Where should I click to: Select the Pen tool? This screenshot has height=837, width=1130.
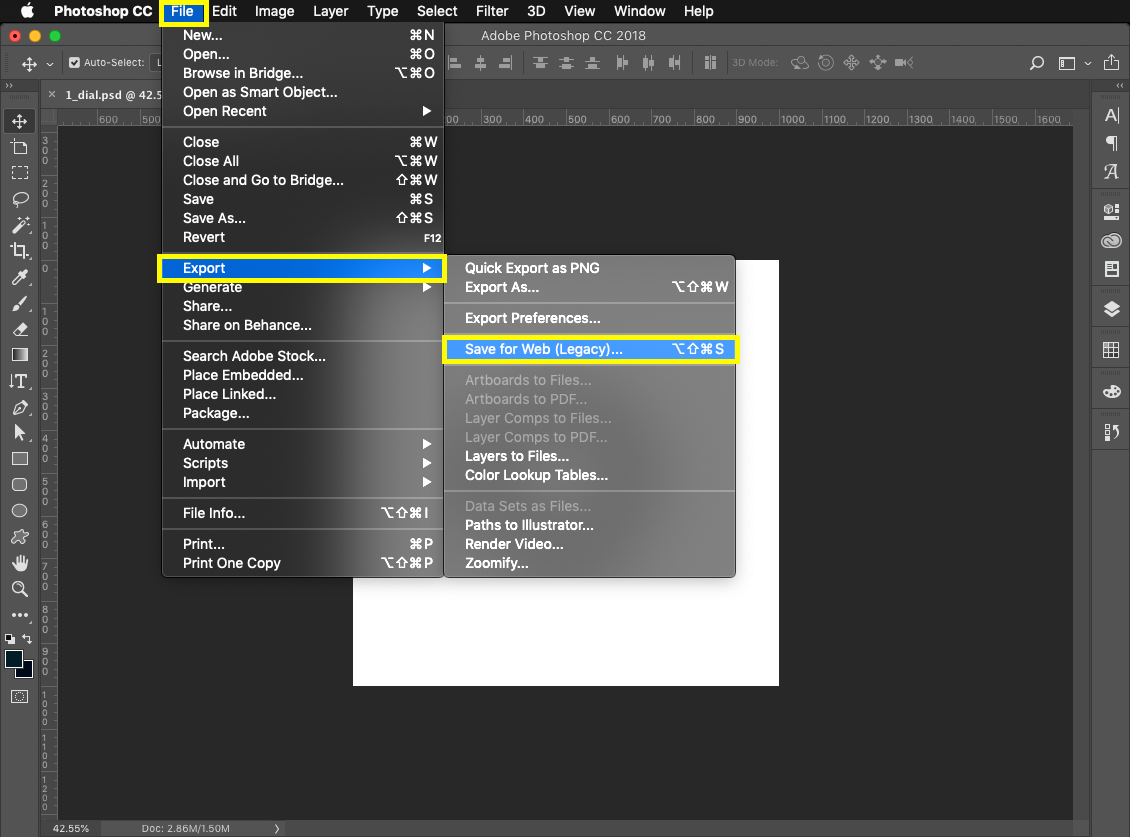19,407
